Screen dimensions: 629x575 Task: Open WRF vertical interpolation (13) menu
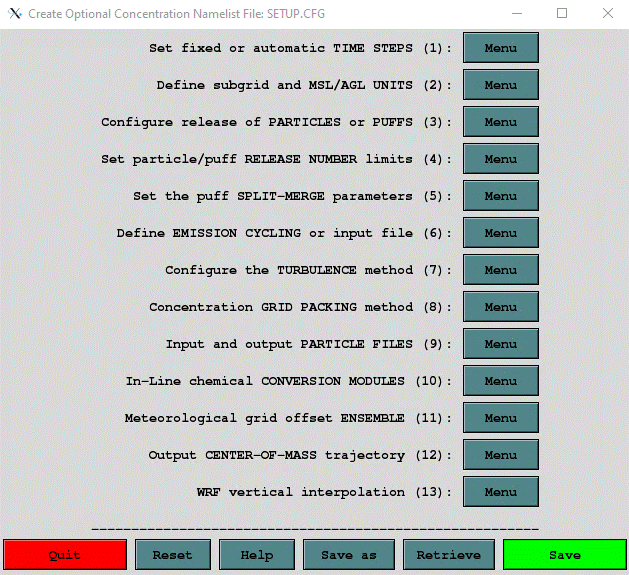(x=500, y=492)
